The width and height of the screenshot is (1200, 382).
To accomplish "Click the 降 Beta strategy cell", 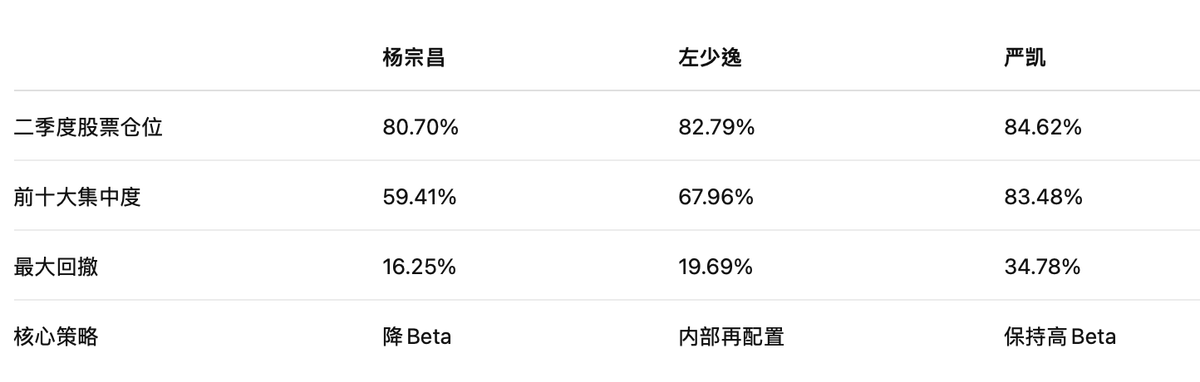I will tap(417, 336).
